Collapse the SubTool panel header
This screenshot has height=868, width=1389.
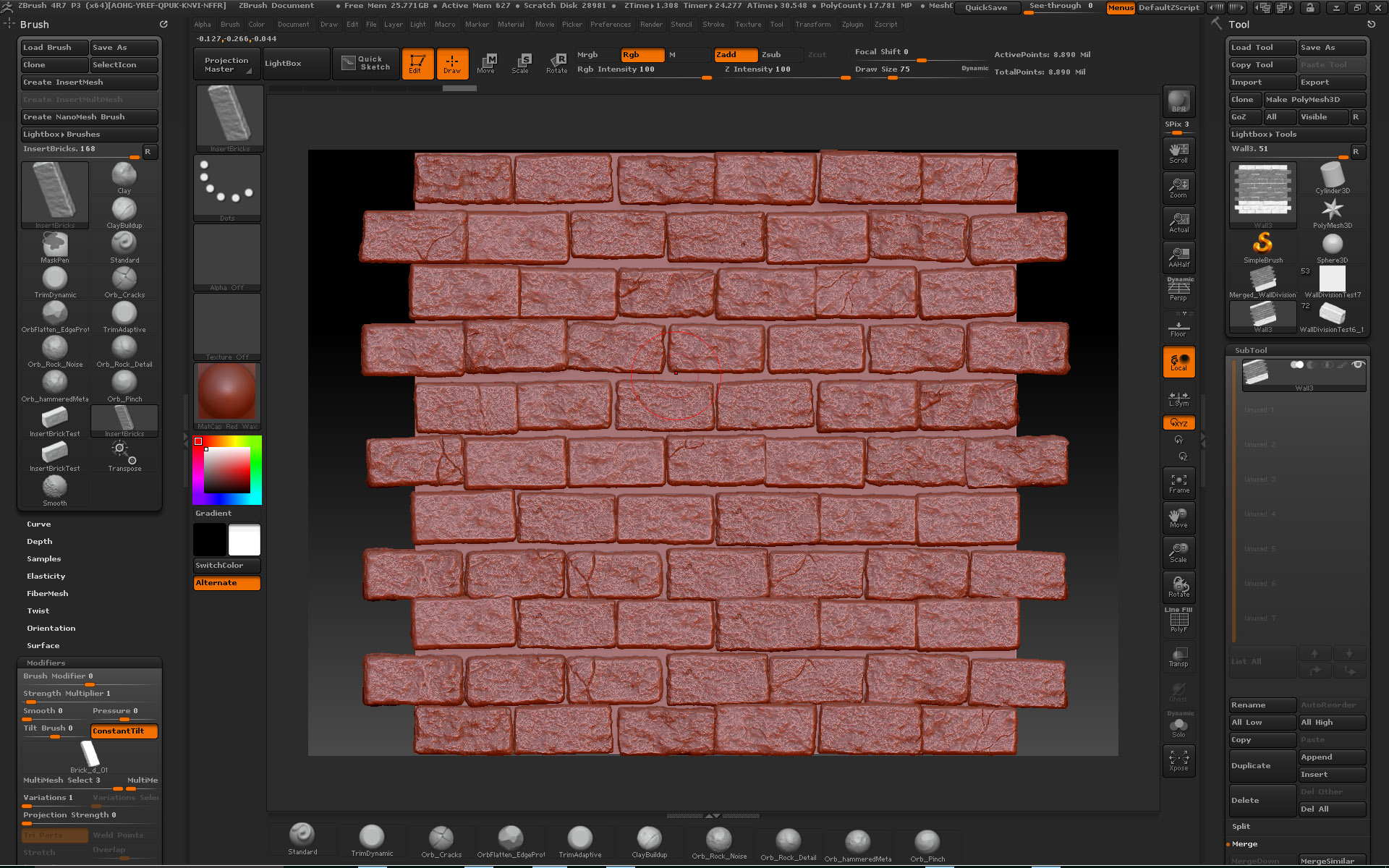click(1252, 351)
